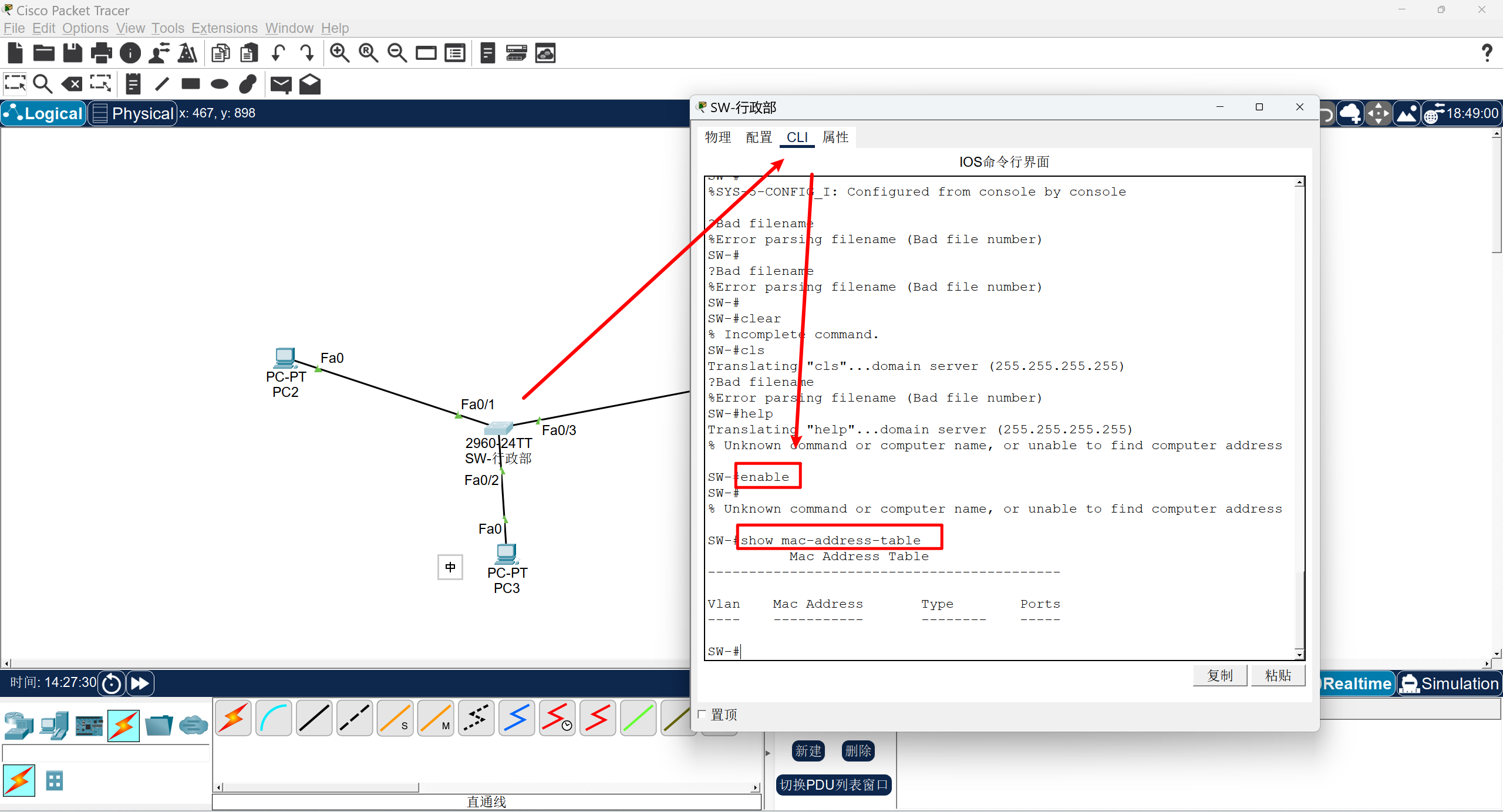This screenshot has width=1503, height=812.
Task: Launch the Activity Wizard hat icon
Action: tap(188, 53)
